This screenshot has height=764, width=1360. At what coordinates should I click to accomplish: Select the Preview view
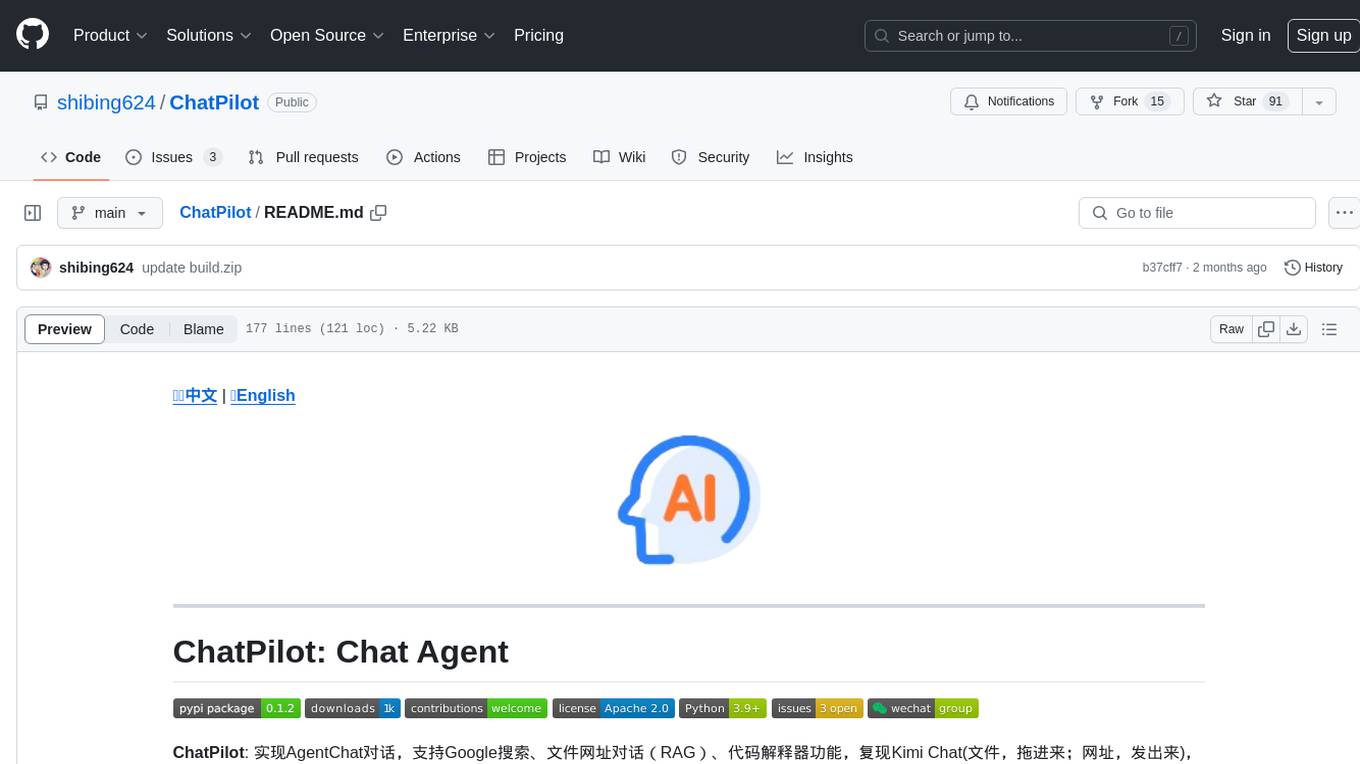pyautogui.click(x=65, y=329)
